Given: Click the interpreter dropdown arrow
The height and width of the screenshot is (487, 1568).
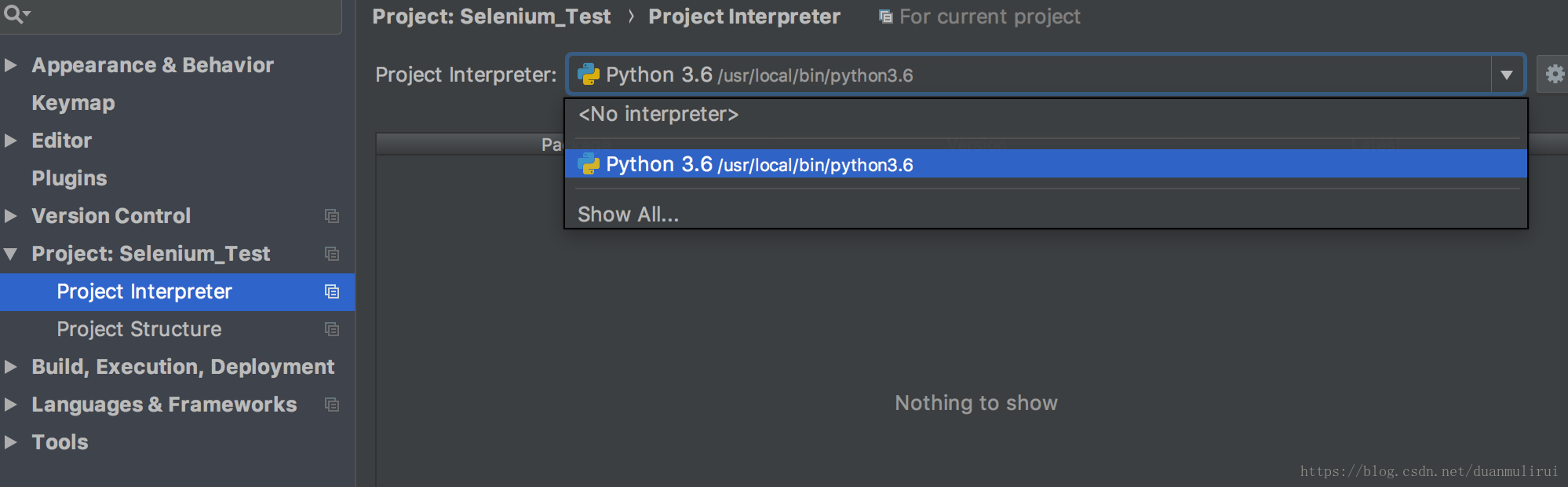Looking at the screenshot, I should (1507, 75).
